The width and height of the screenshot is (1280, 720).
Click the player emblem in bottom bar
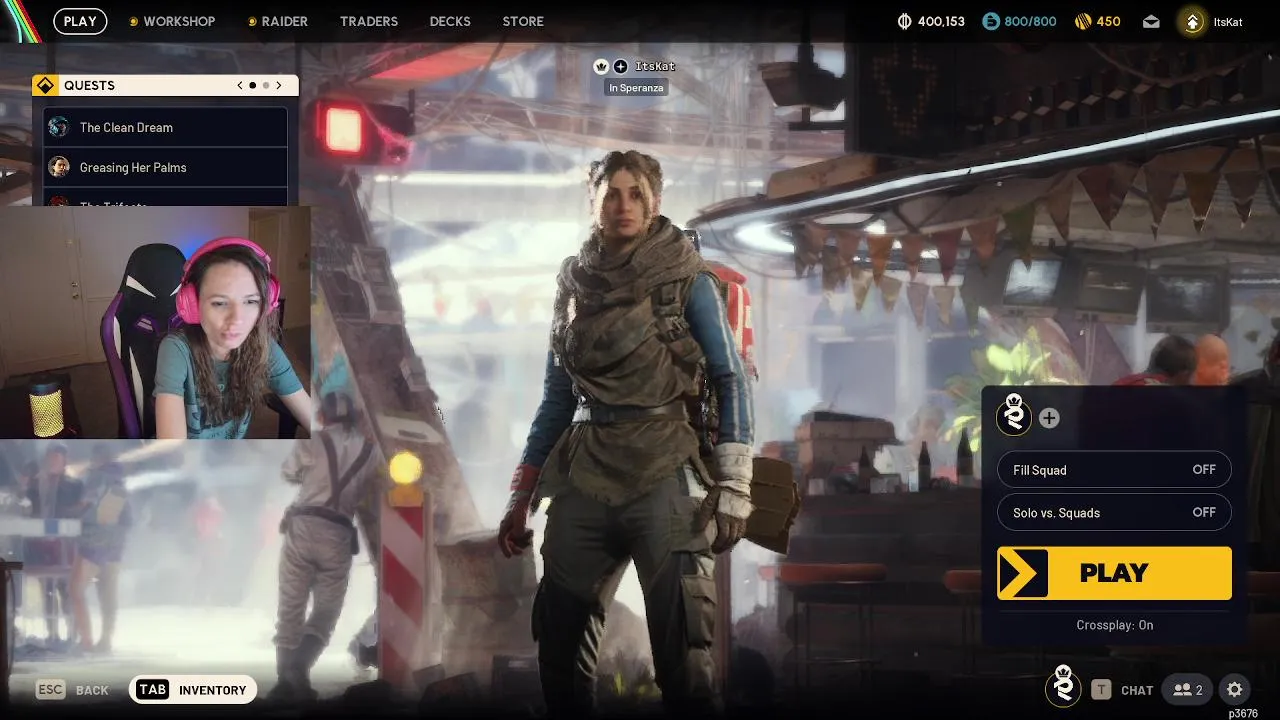tap(1063, 686)
